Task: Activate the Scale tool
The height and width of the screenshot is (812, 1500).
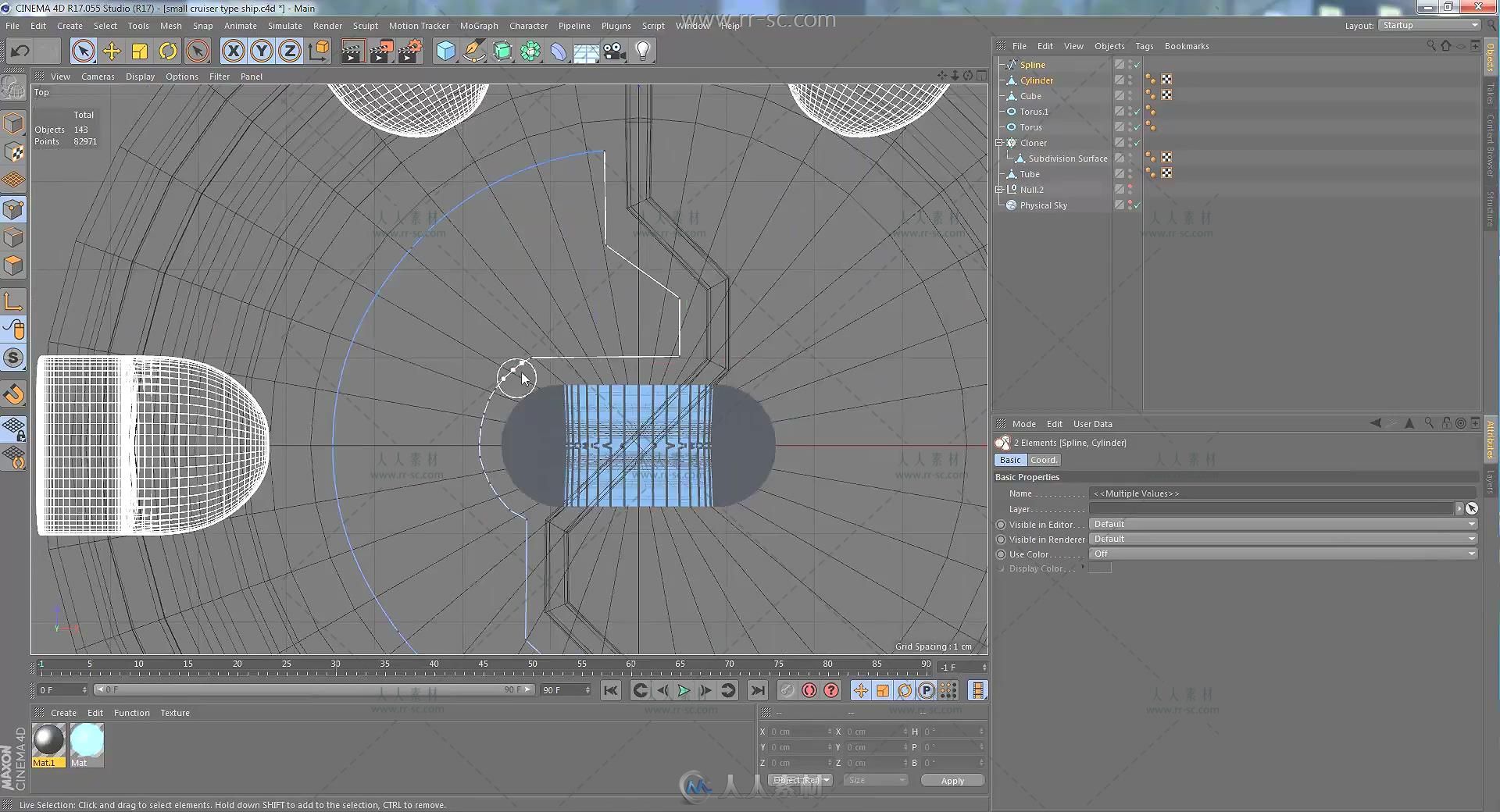Action: coord(140,52)
